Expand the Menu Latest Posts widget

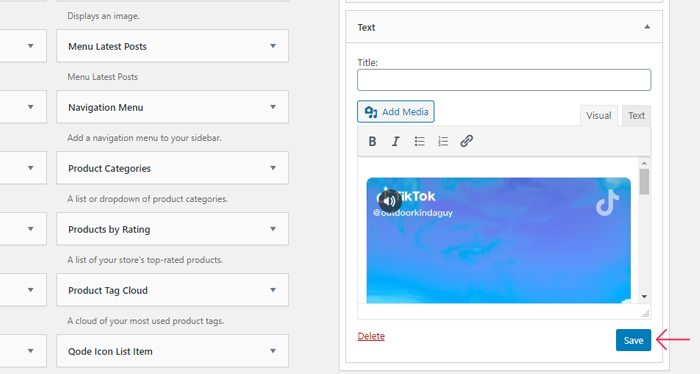273,46
